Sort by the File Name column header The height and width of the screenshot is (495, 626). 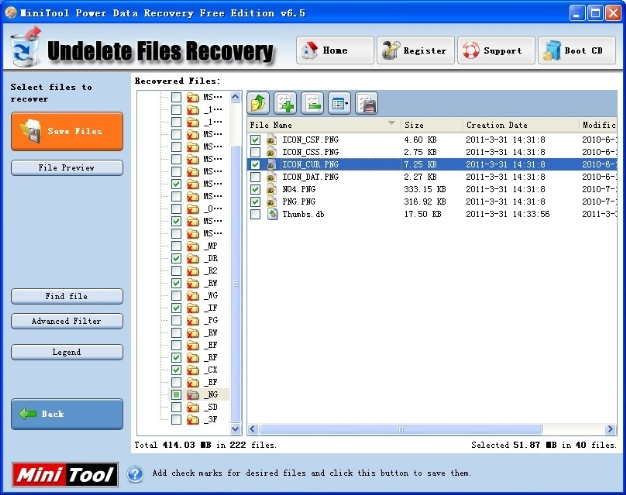pyautogui.click(x=324, y=125)
